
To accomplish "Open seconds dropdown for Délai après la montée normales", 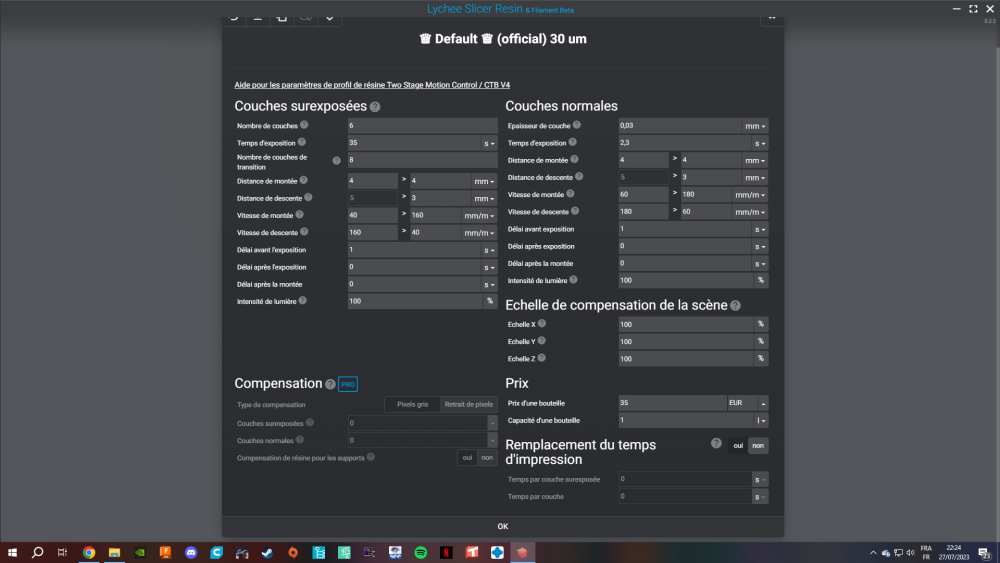I will [x=760, y=264].
